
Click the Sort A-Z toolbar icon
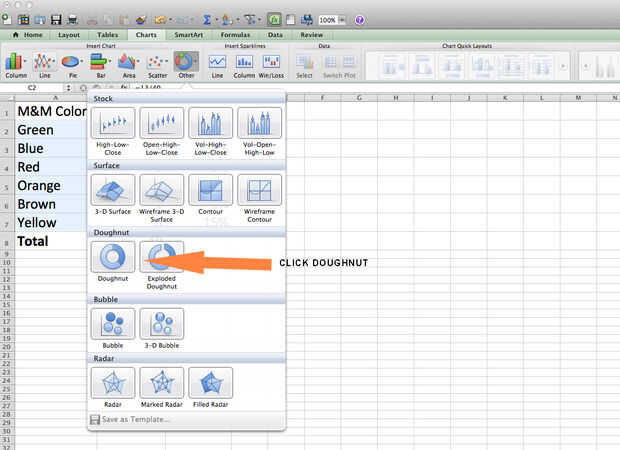point(227,19)
